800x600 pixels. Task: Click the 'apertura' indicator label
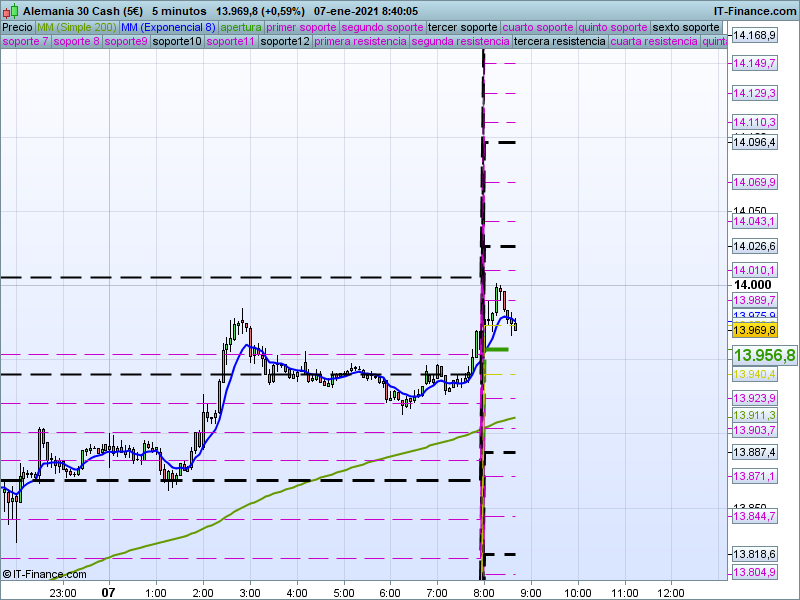click(x=241, y=27)
